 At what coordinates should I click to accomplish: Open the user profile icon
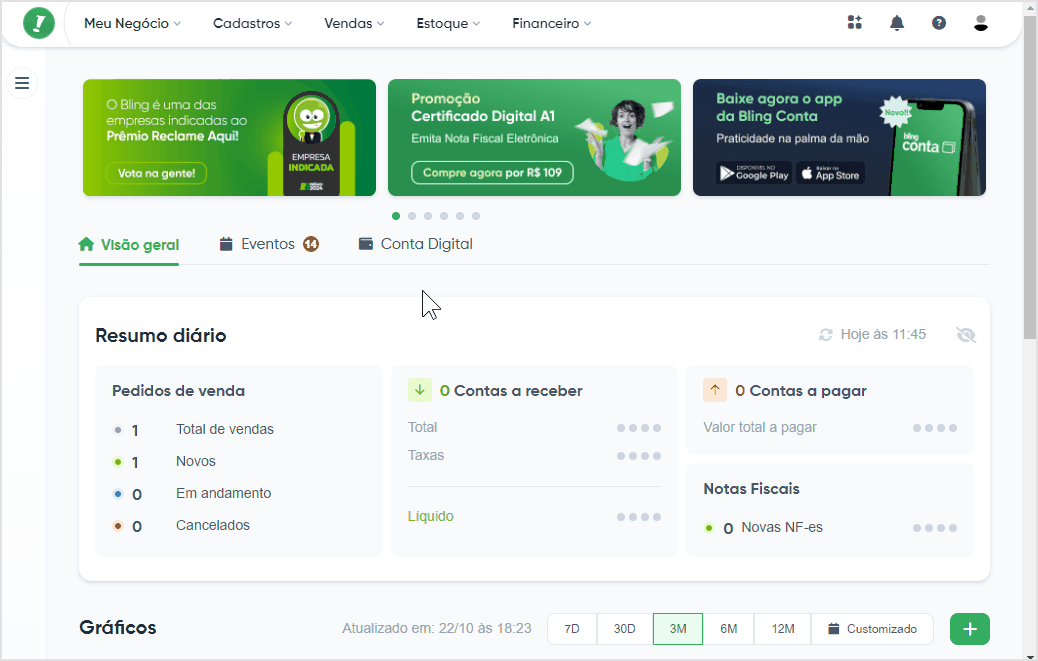pyautogui.click(x=981, y=23)
